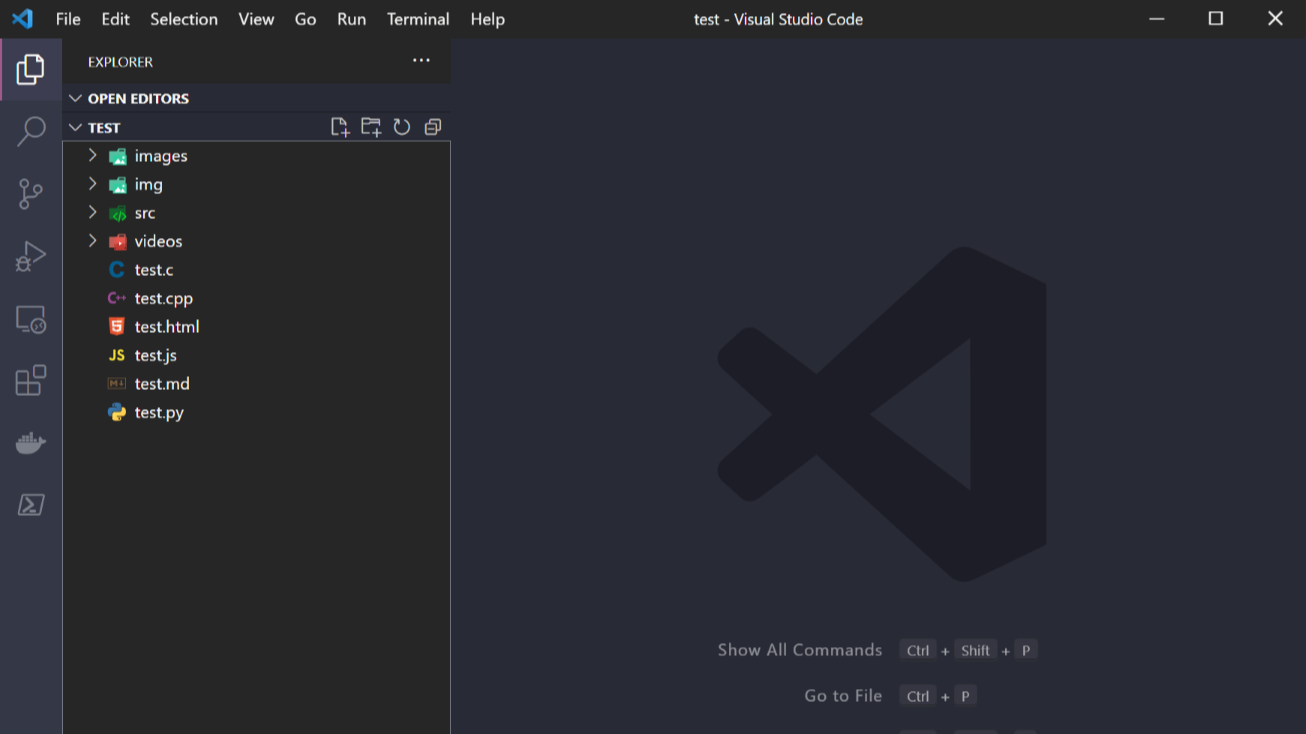Click the EXPLORER panel title
The image size is (1306, 734).
click(120, 62)
